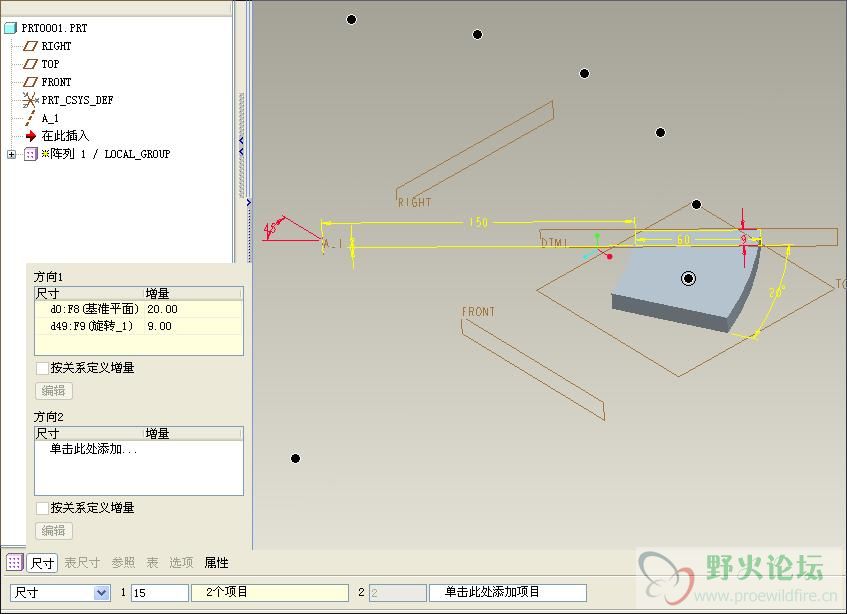Click the 20° angle dimension

[x=777, y=292]
